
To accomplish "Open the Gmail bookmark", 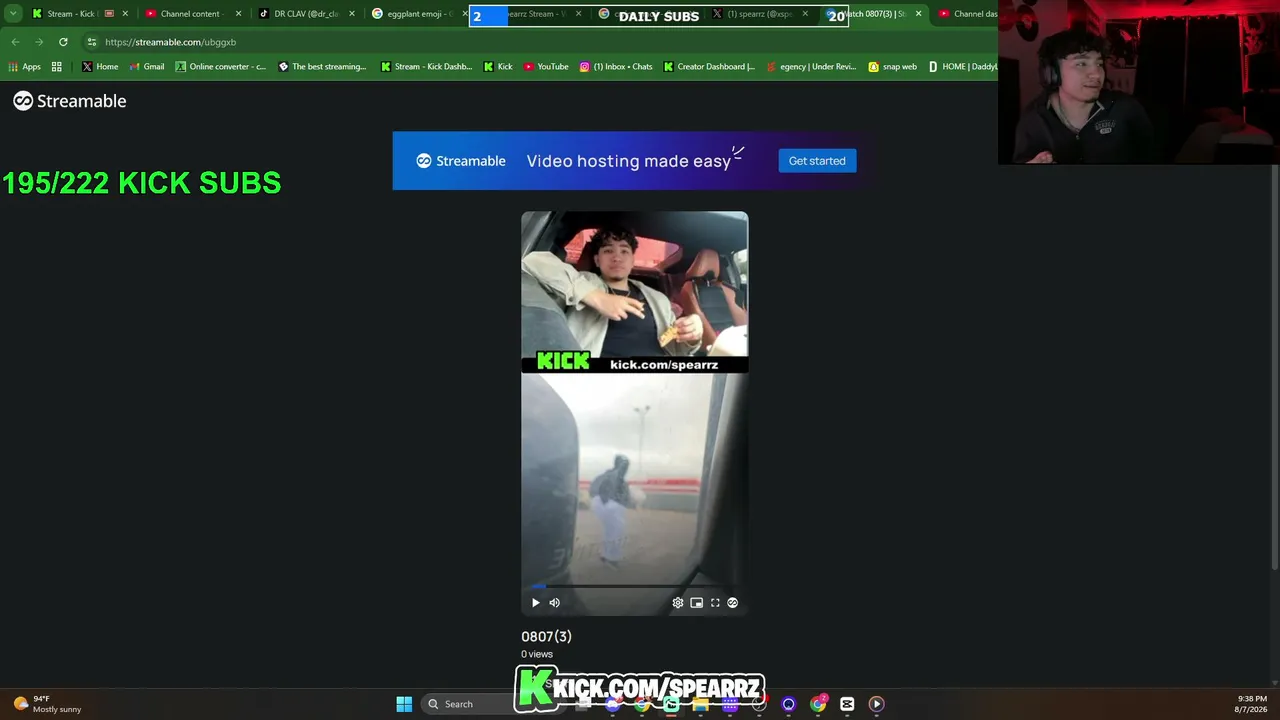I will coord(147,67).
